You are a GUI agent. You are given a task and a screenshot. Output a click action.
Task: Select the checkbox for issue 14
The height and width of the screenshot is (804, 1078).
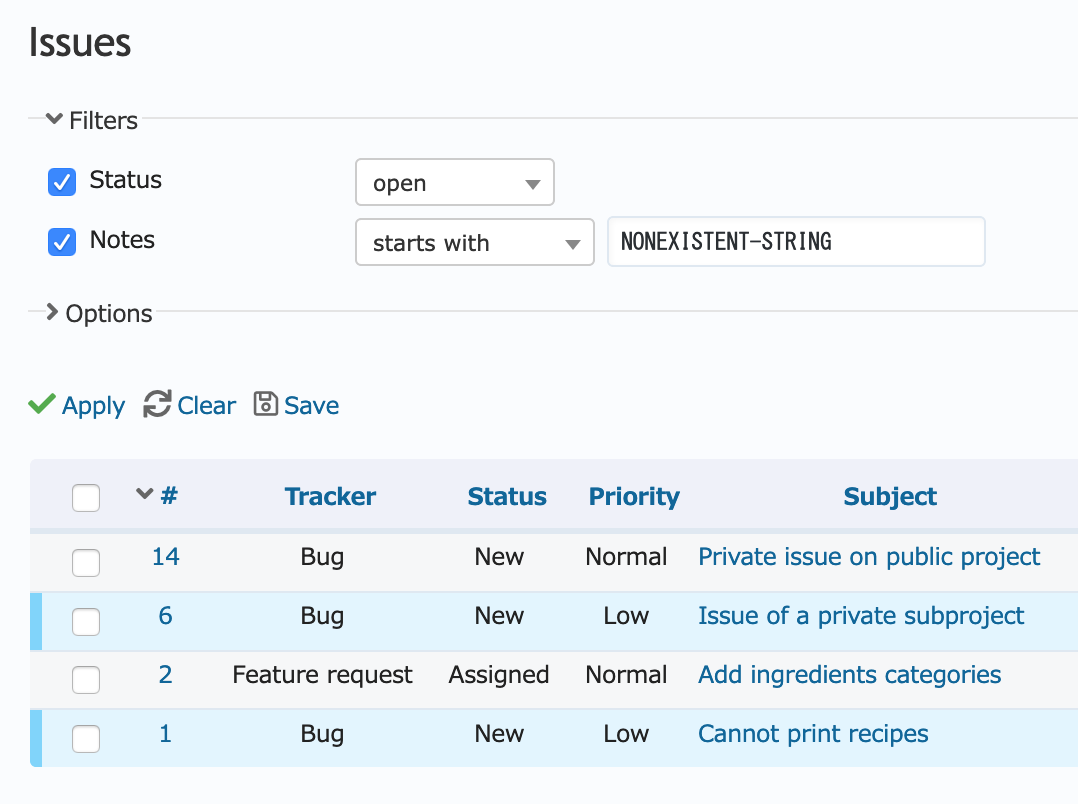click(x=86, y=563)
